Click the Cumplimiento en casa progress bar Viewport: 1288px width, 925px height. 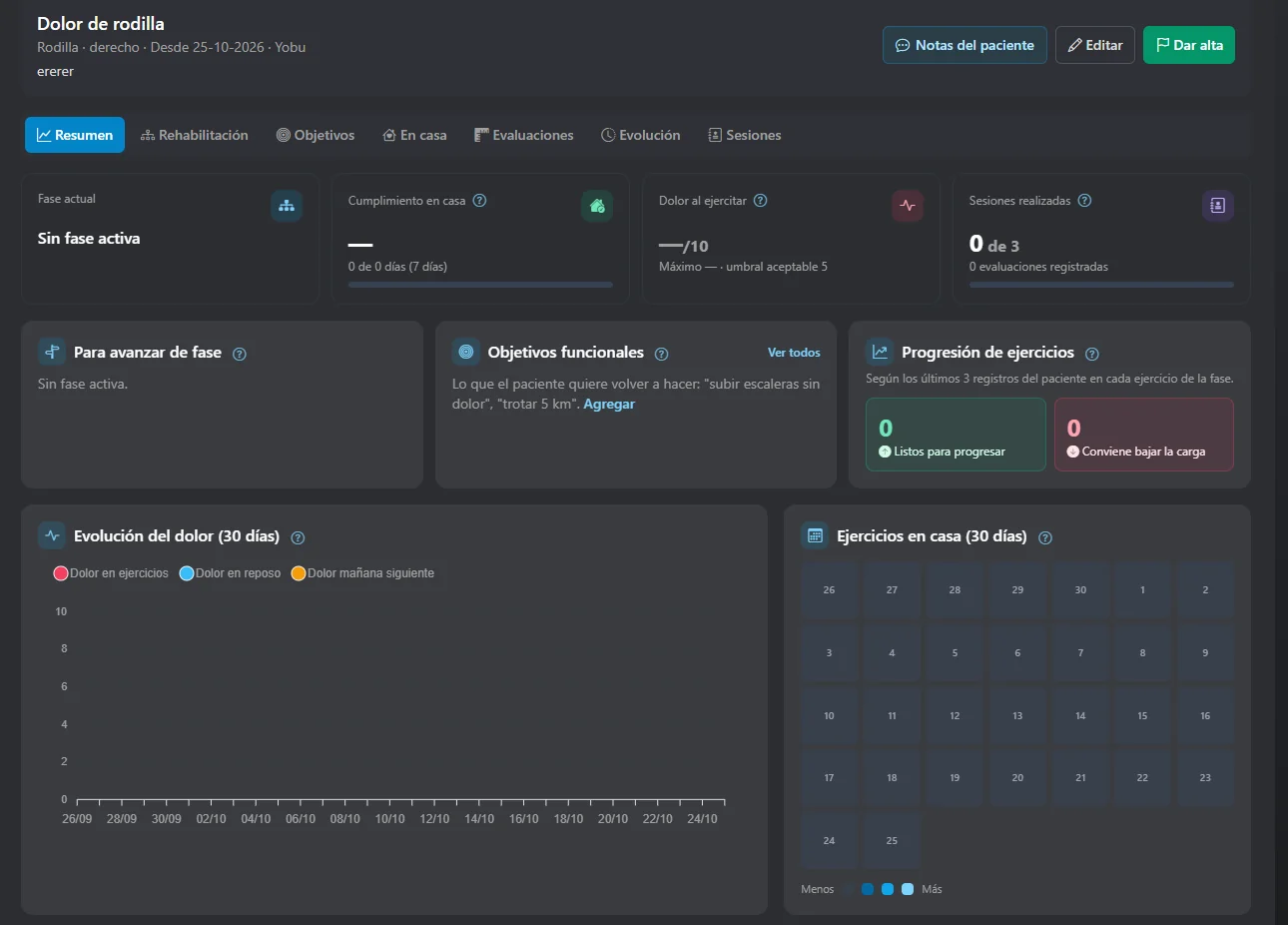coord(480,285)
